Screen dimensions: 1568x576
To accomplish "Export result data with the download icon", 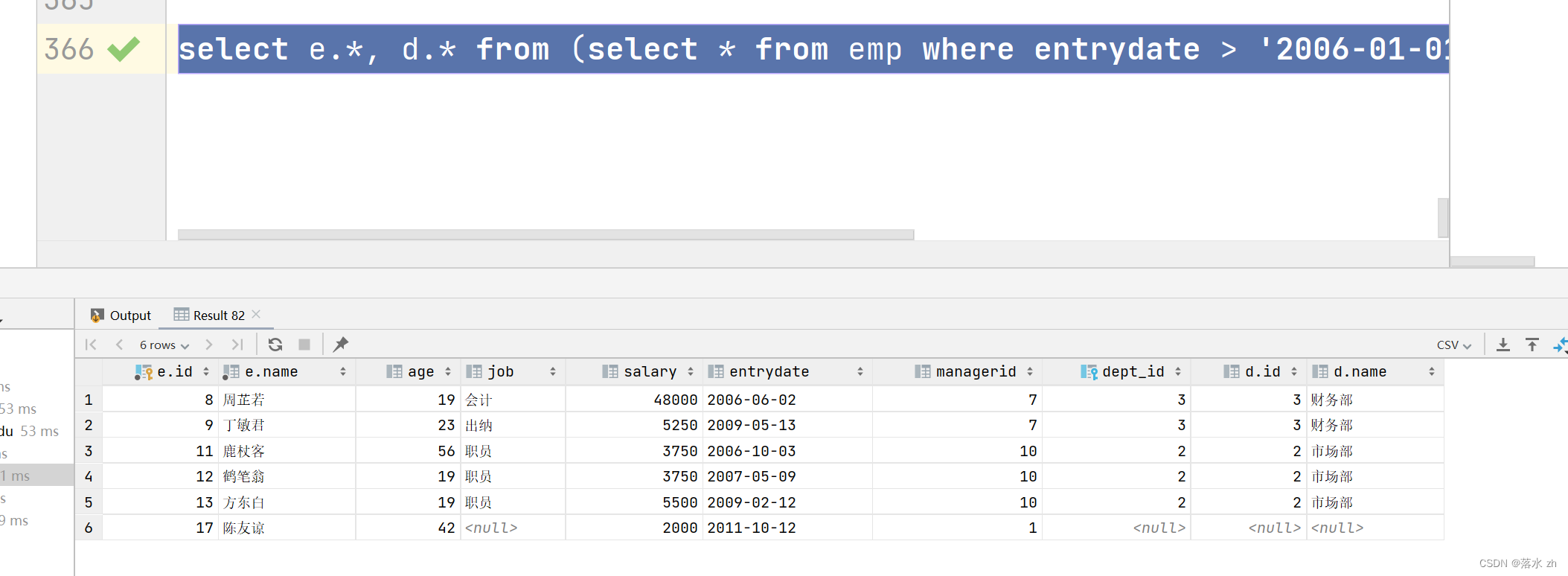I will click(x=1503, y=345).
